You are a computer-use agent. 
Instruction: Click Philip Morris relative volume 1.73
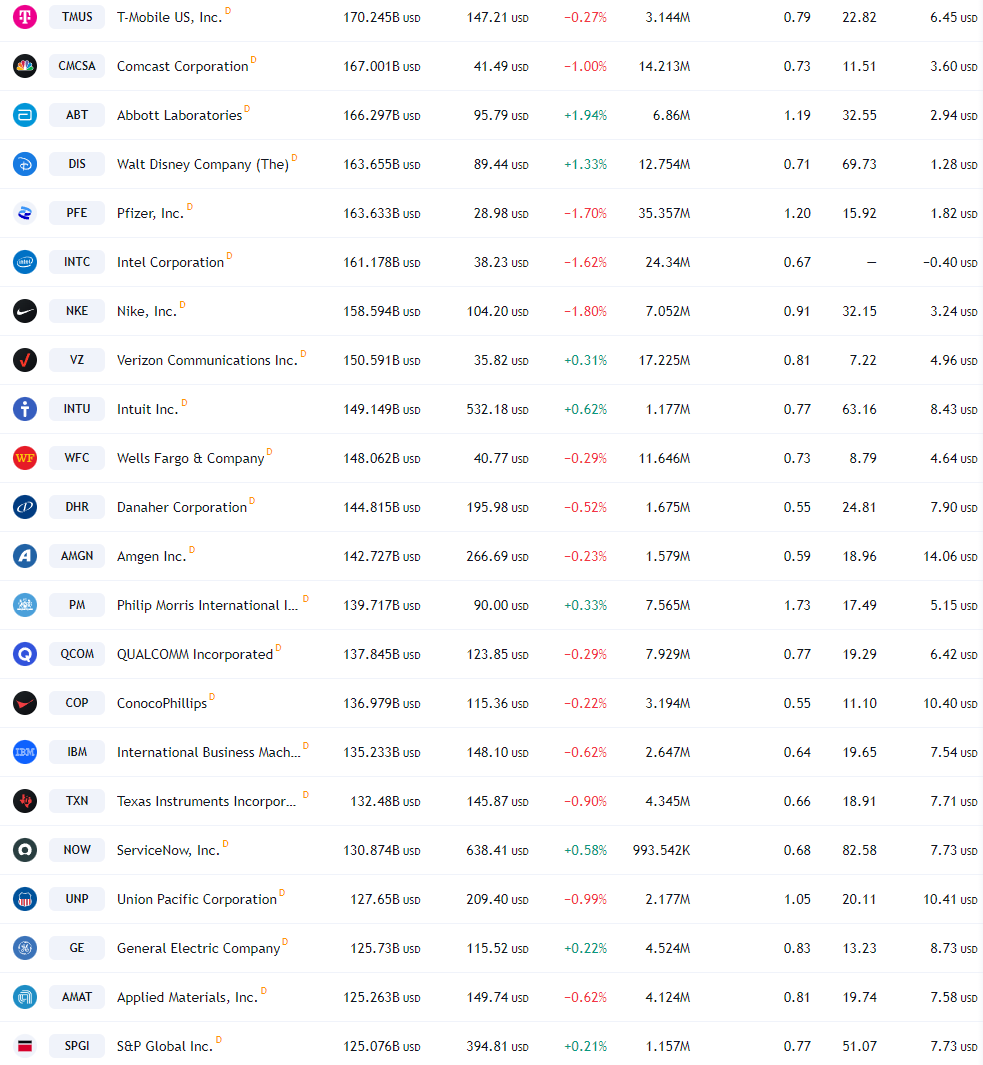797,605
